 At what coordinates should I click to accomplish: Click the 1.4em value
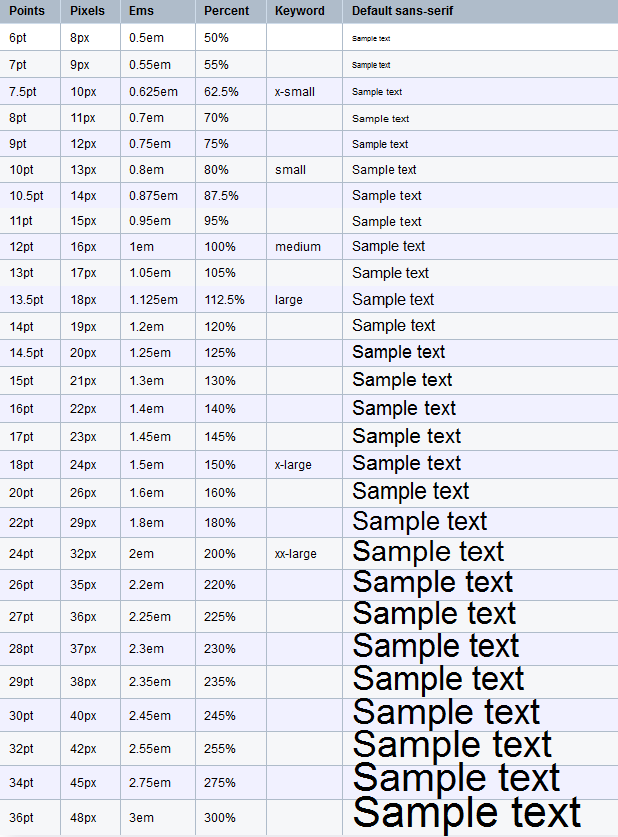pos(146,409)
